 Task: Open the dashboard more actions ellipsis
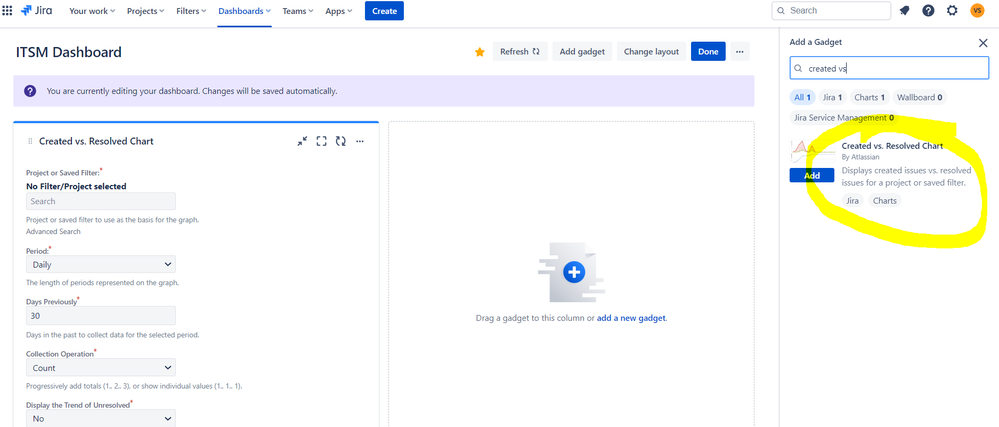(740, 52)
